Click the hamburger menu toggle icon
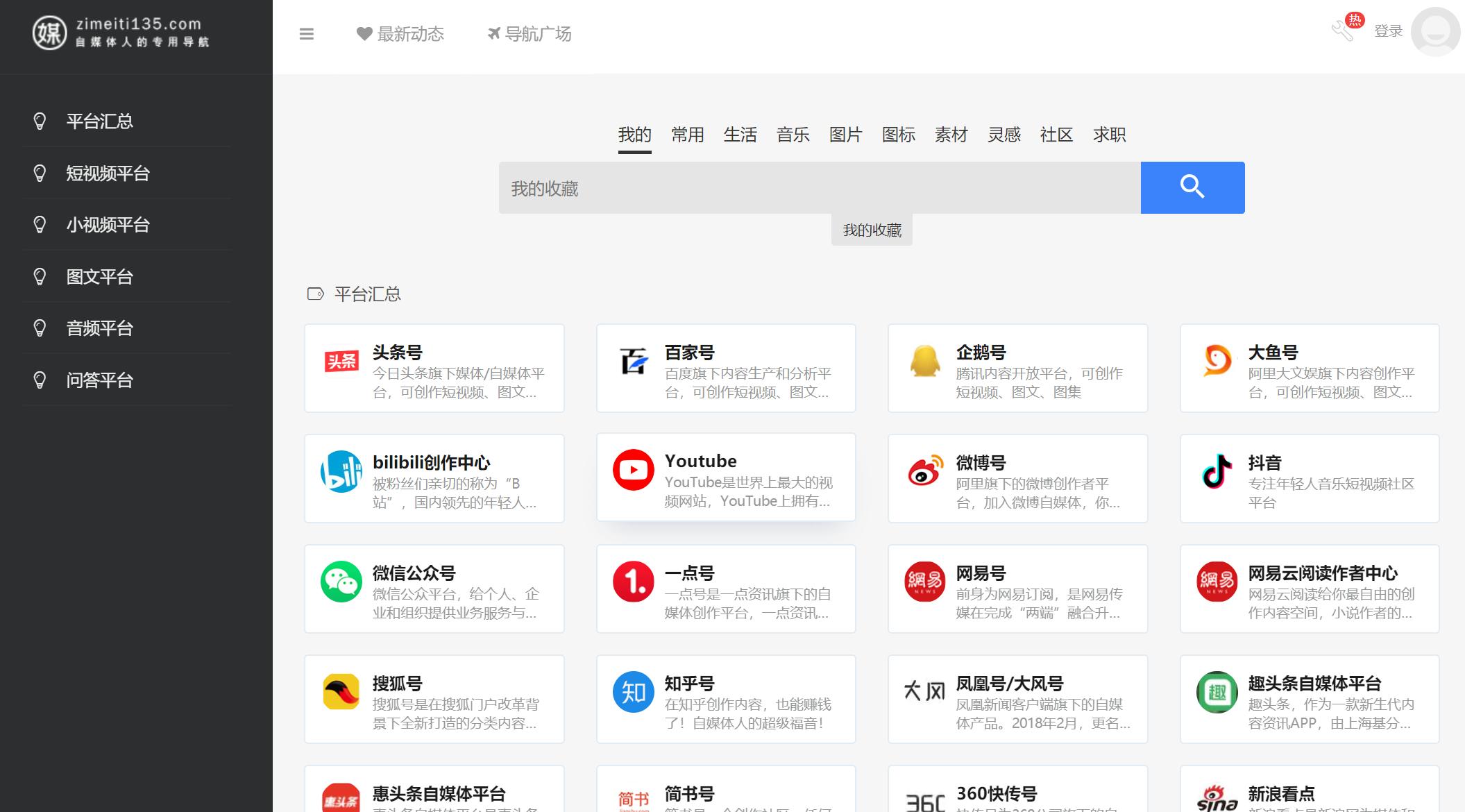This screenshot has width=1465, height=812. [x=306, y=34]
